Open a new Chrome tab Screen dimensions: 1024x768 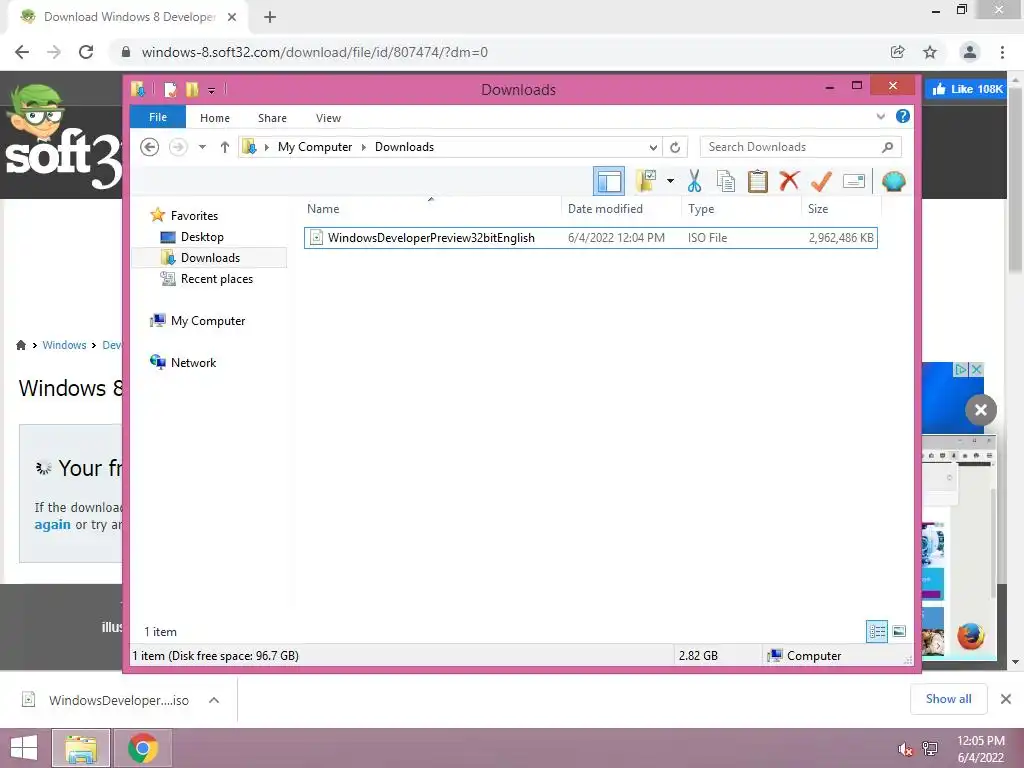tap(270, 17)
